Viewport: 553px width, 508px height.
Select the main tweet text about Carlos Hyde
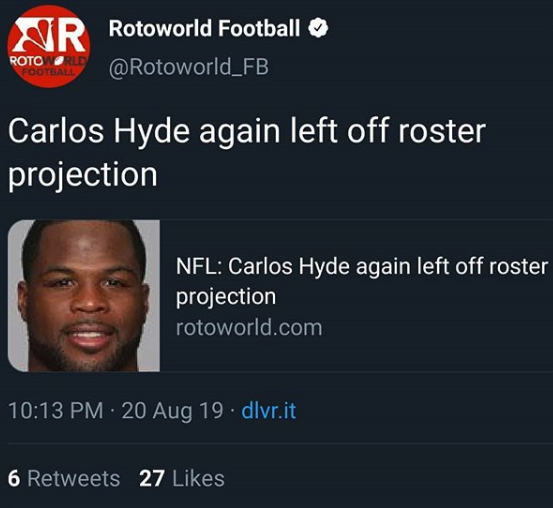pyautogui.click(x=247, y=153)
